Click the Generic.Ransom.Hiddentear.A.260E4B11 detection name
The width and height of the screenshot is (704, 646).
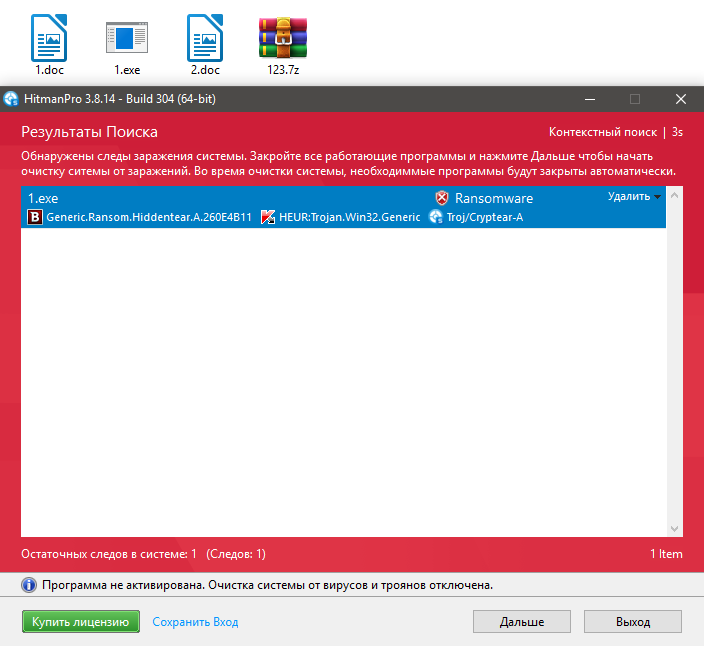click(x=149, y=217)
